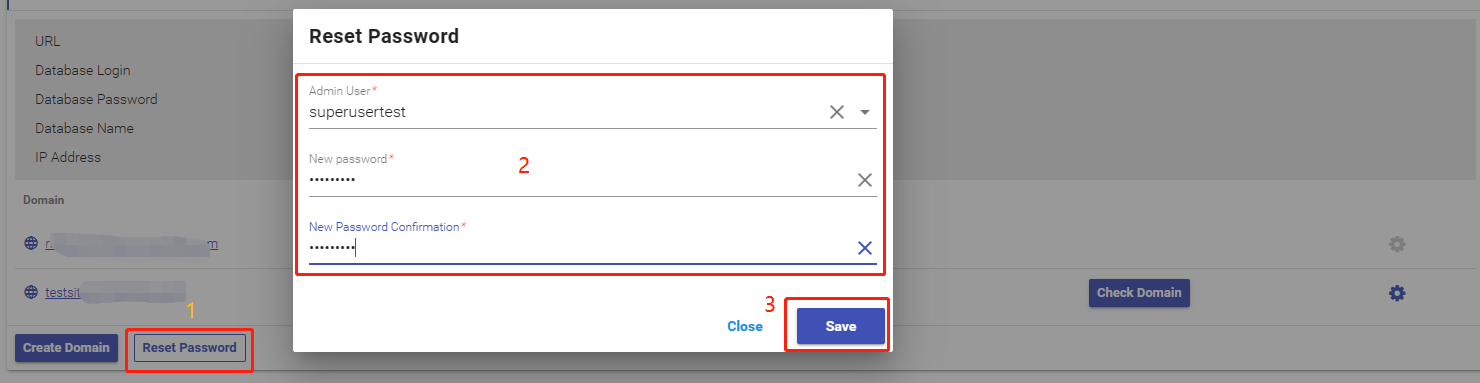Viewport: 1480px width, 383px height.
Task: Click the Reset Password dialog title
Action: point(384,37)
